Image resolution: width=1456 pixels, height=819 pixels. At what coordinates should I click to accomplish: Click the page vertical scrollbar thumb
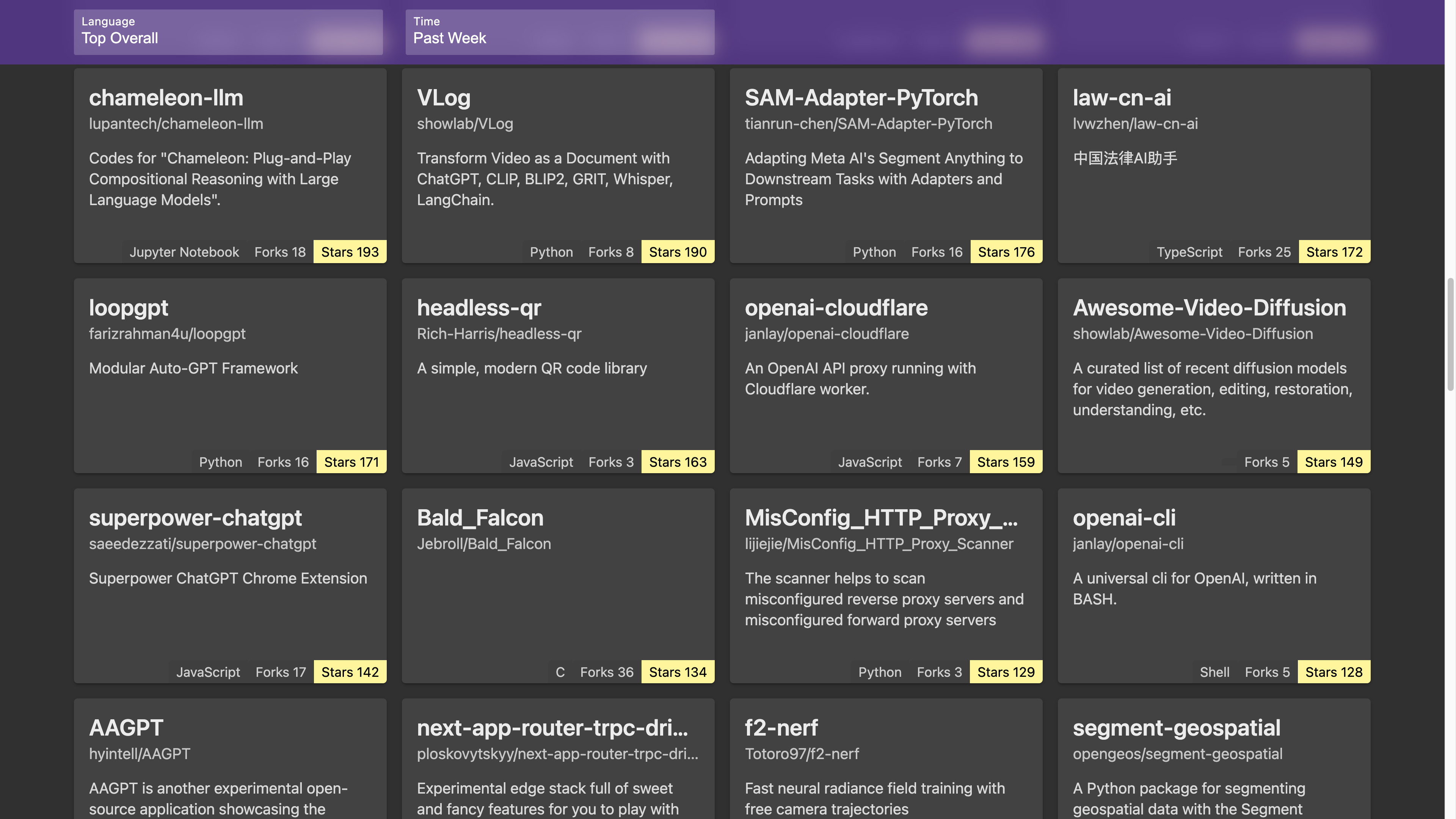pyautogui.click(x=1450, y=334)
